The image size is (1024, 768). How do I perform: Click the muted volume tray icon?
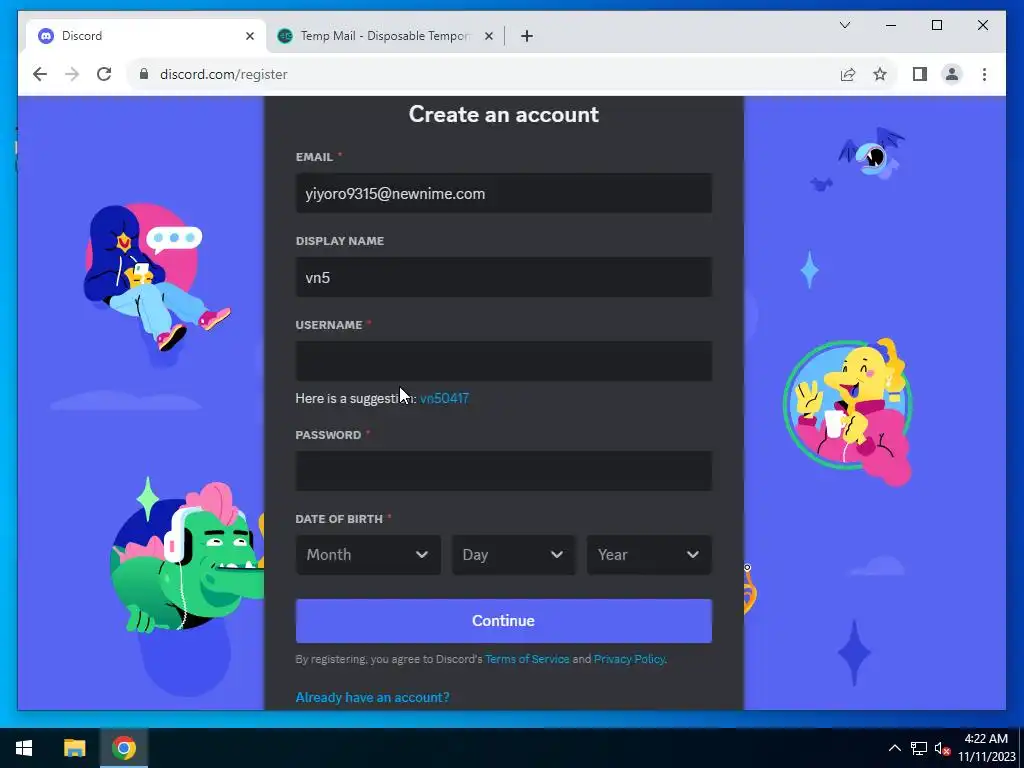pos(942,748)
